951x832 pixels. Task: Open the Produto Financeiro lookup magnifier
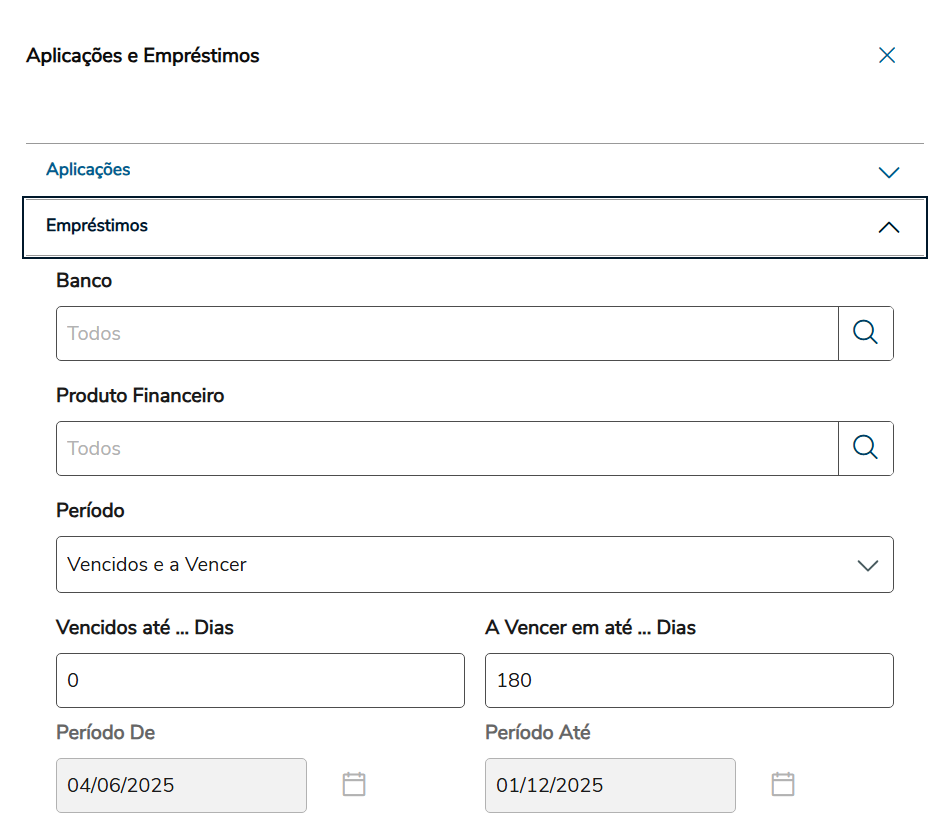click(865, 448)
